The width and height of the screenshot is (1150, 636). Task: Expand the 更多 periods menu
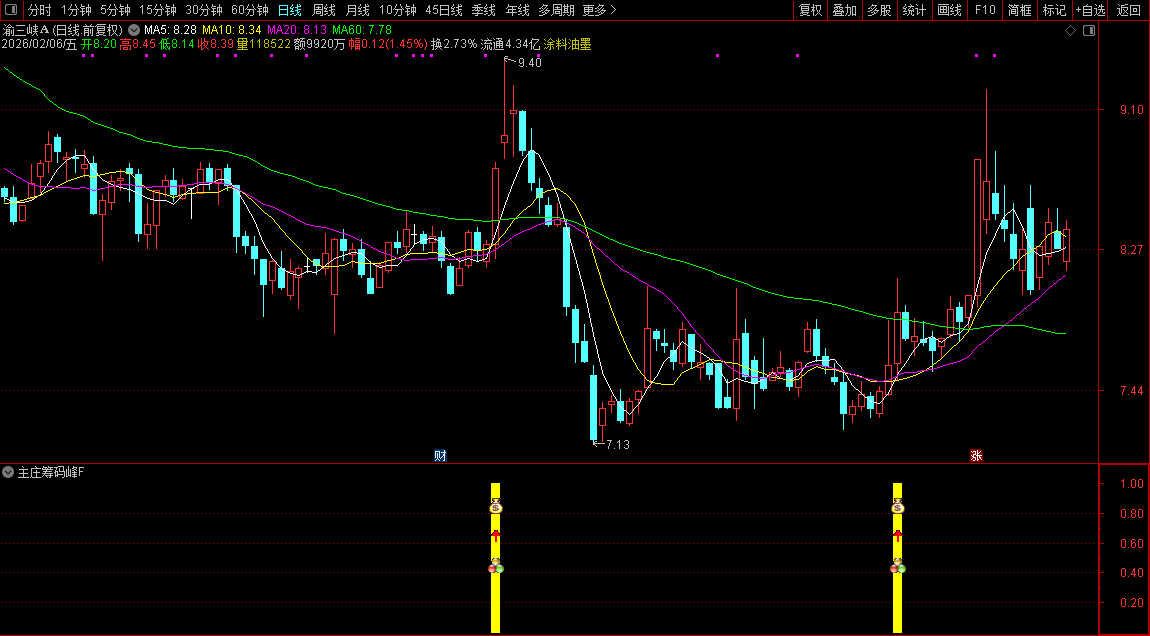599,10
